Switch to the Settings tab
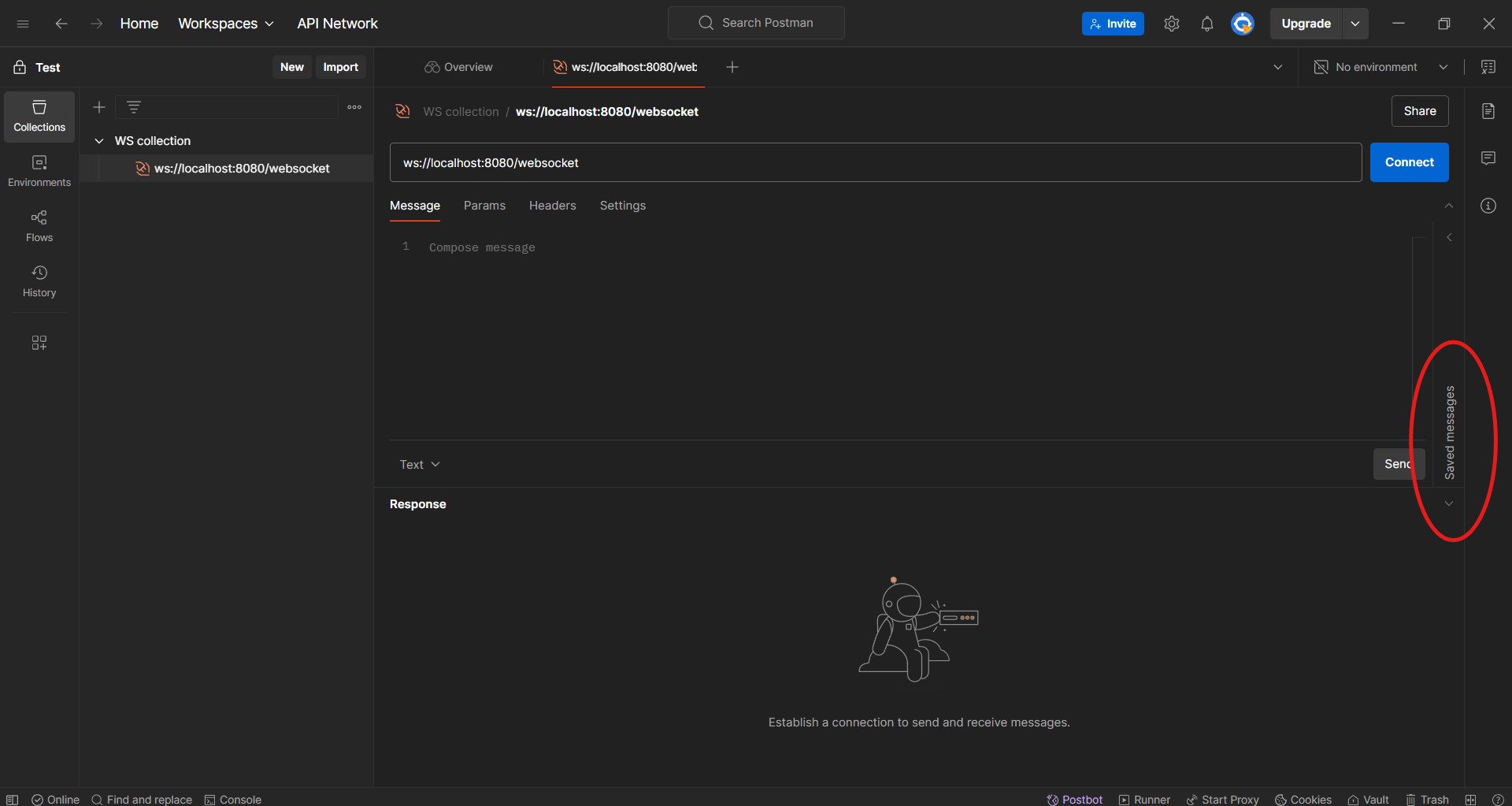 (623, 206)
